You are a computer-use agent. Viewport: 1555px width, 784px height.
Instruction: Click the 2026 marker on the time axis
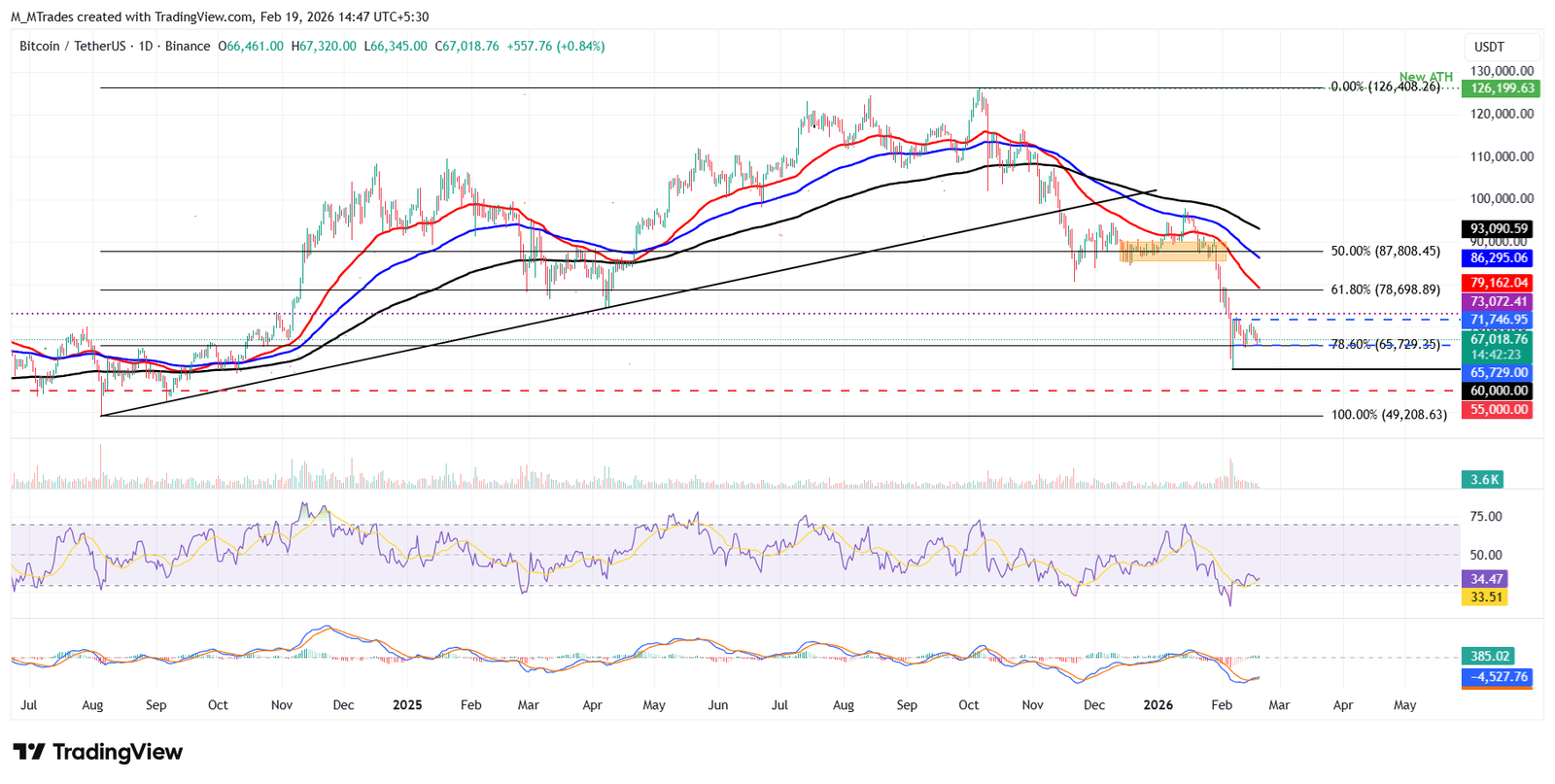[x=1158, y=705]
